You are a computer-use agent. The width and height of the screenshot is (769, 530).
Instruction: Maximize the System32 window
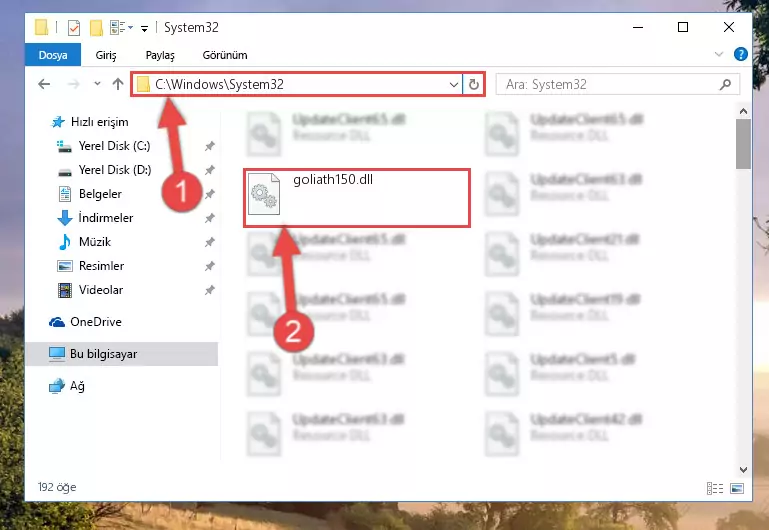(x=683, y=27)
